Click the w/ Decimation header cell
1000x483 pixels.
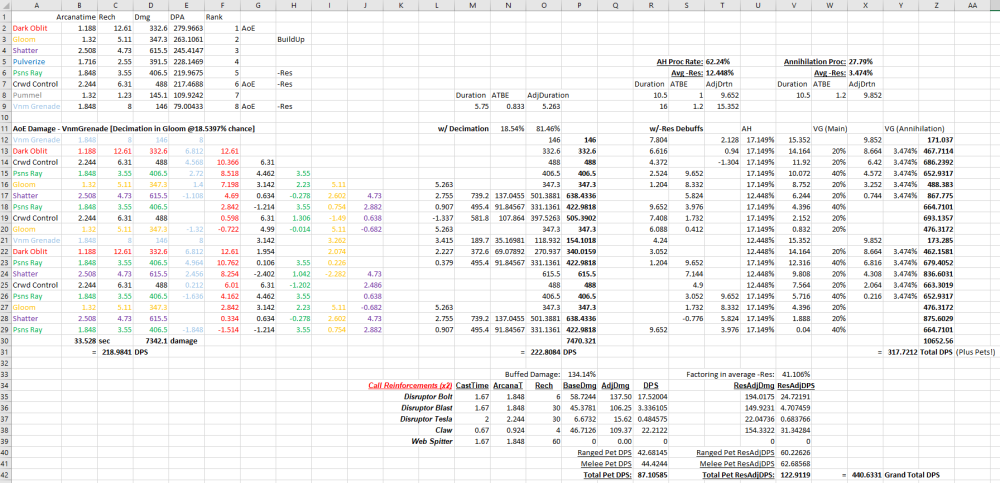click(462, 130)
